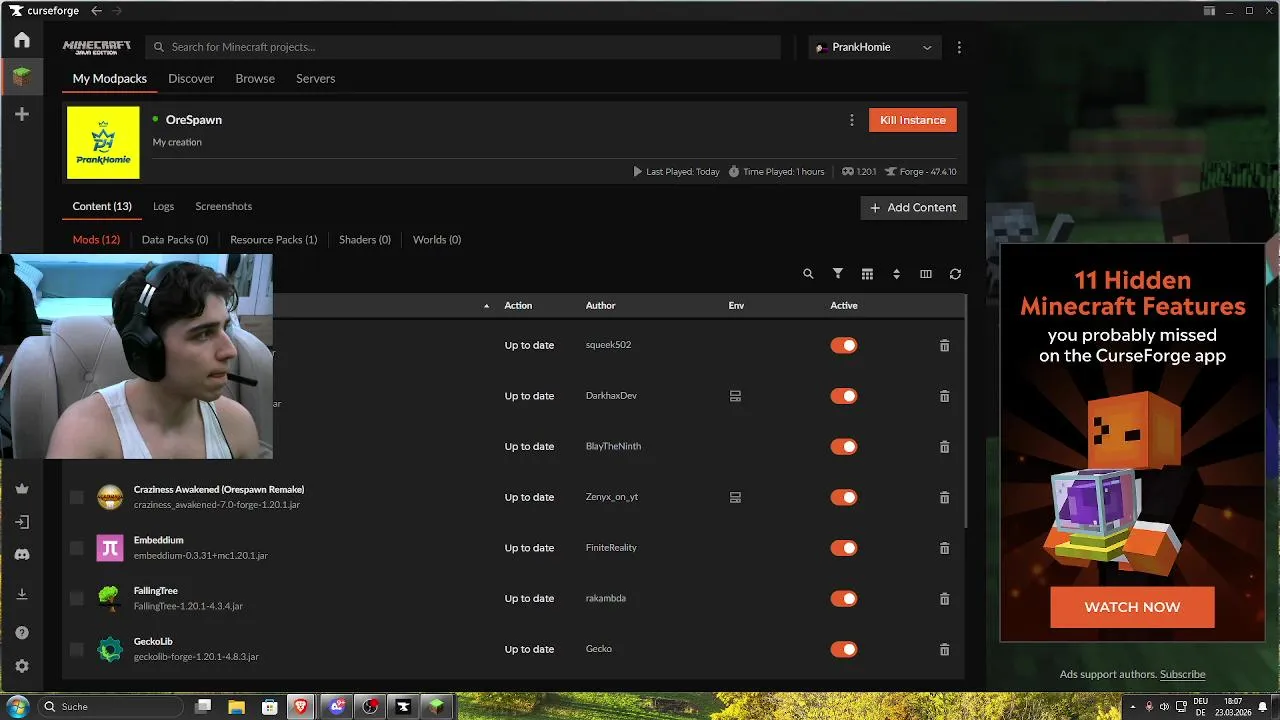Open the three-dot menu next to PrankHomie
Image resolution: width=1280 pixels, height=720 pixels.
pyautogui.click(x=959, y=47)
